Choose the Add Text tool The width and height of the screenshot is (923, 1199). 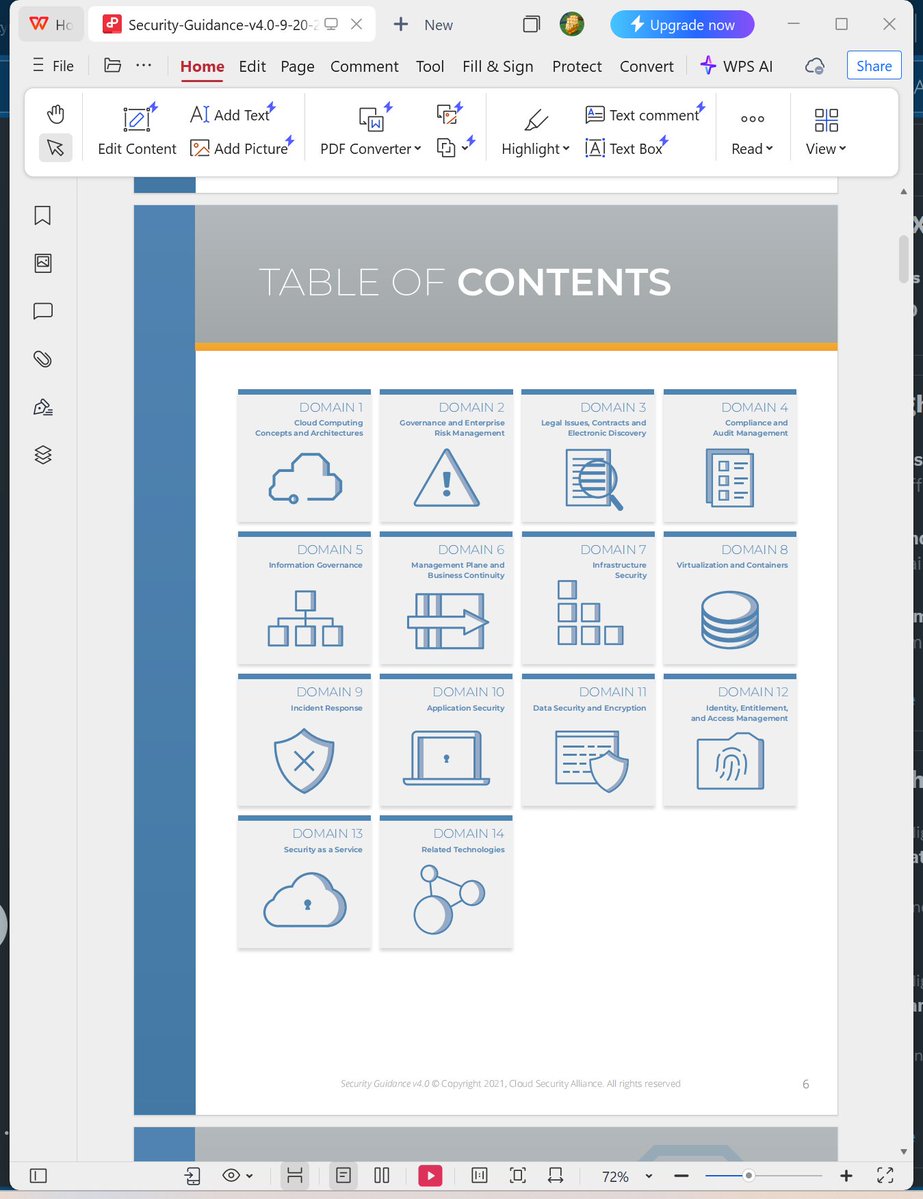pyautogui.click(x=232, y=115)
